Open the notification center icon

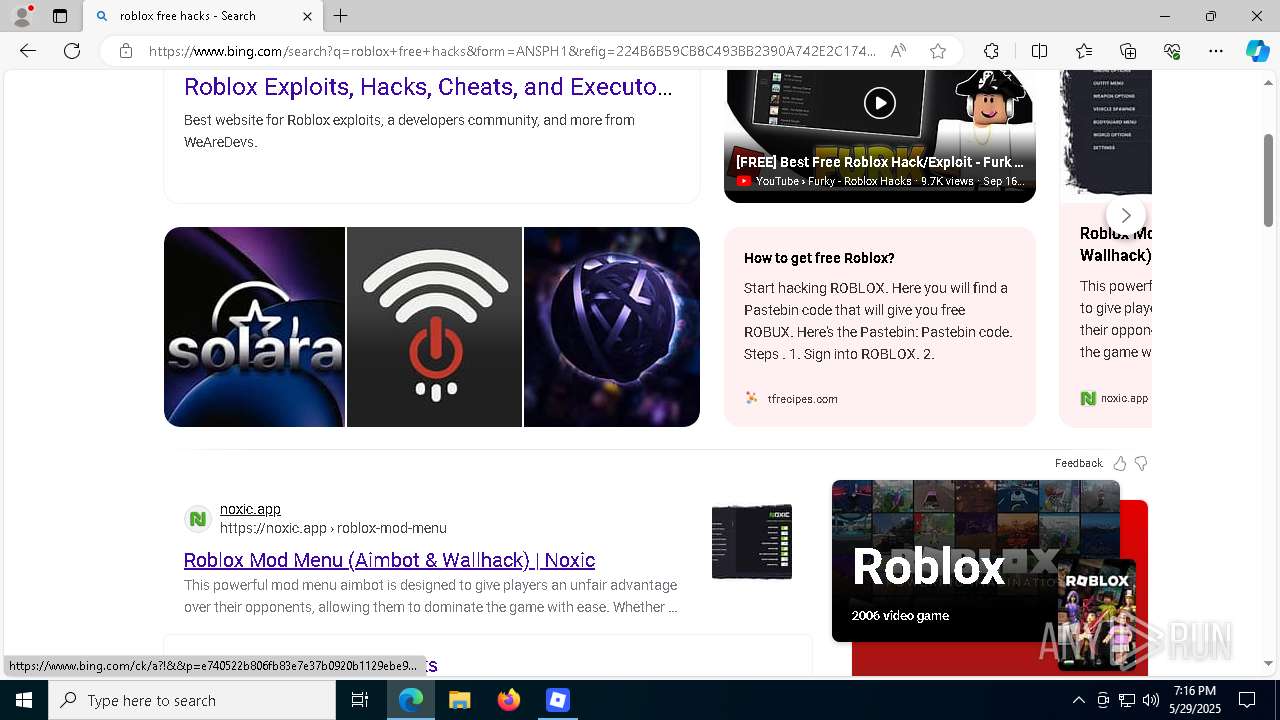(x=1247, y=700)
